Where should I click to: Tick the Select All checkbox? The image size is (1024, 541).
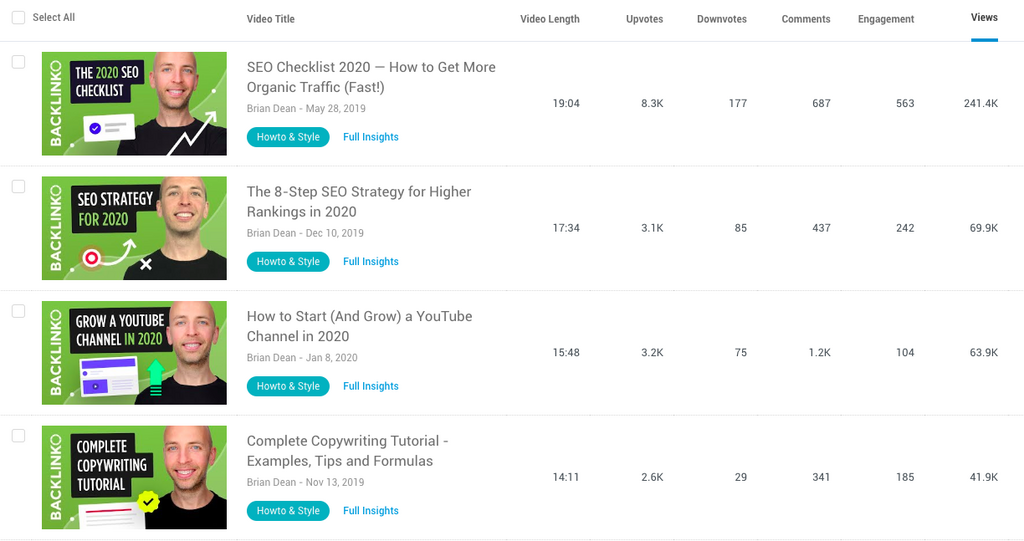click(18, 18)
